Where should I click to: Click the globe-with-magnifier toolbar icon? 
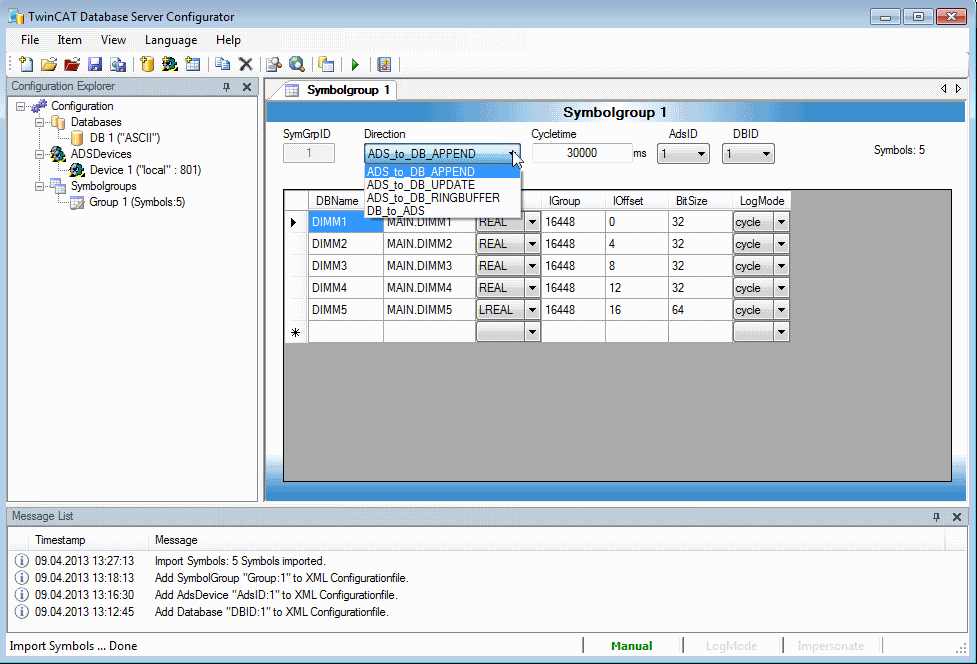pyautogui.click(x=297, y=64)
